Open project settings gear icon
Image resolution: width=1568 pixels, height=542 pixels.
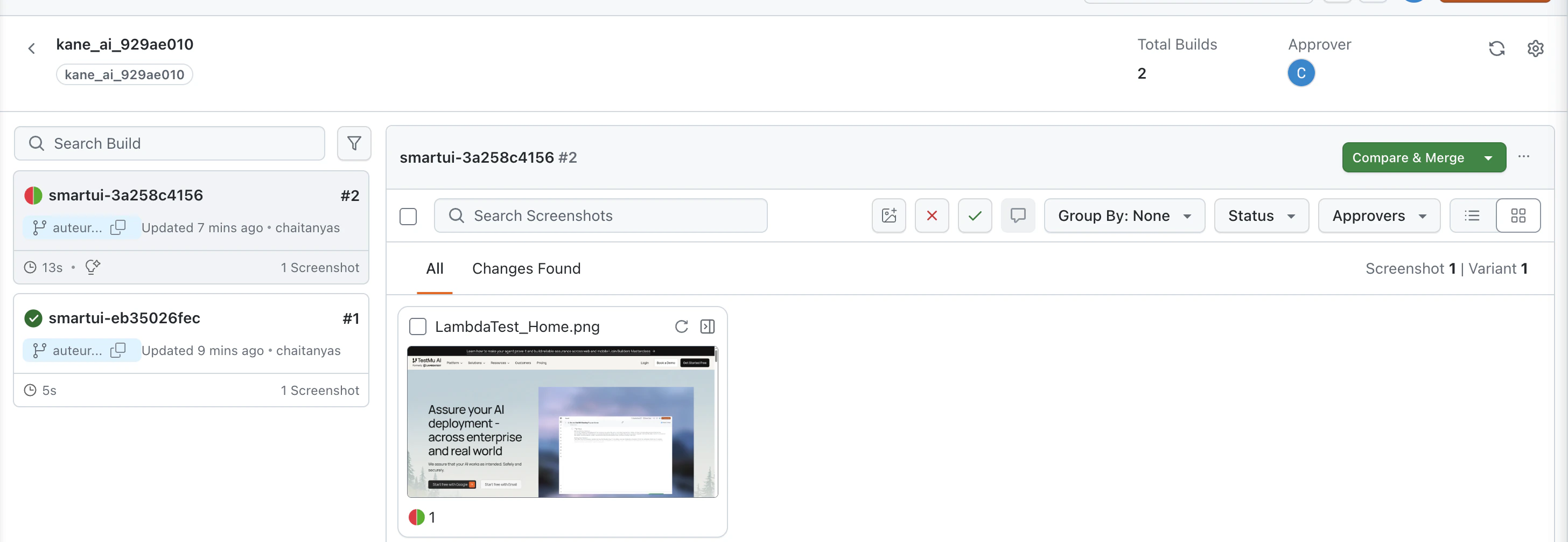pos(1535,48)
